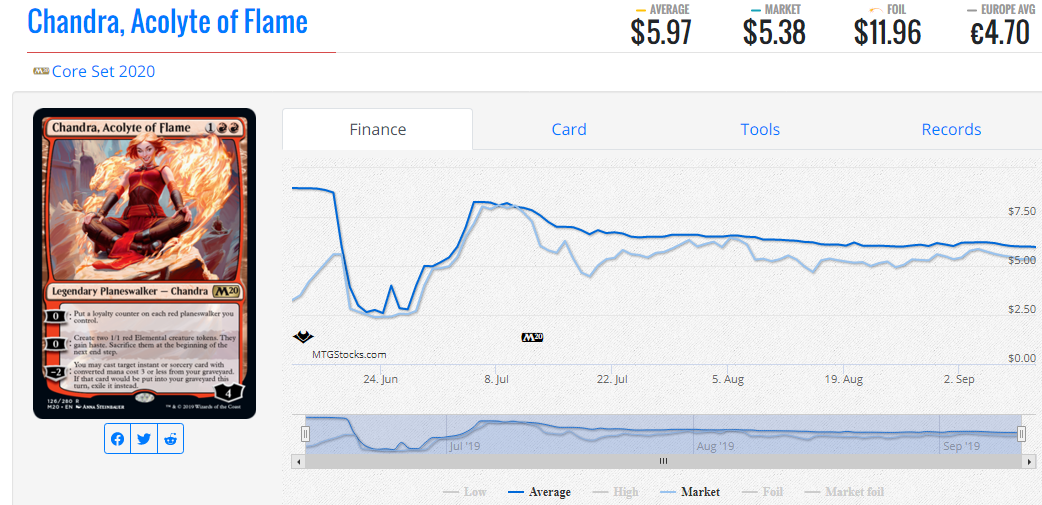The height and width of the screenshot is (505, 1042).
Task: Click the $2.50 y-axis label
Action: click(x=1021, y=310)
